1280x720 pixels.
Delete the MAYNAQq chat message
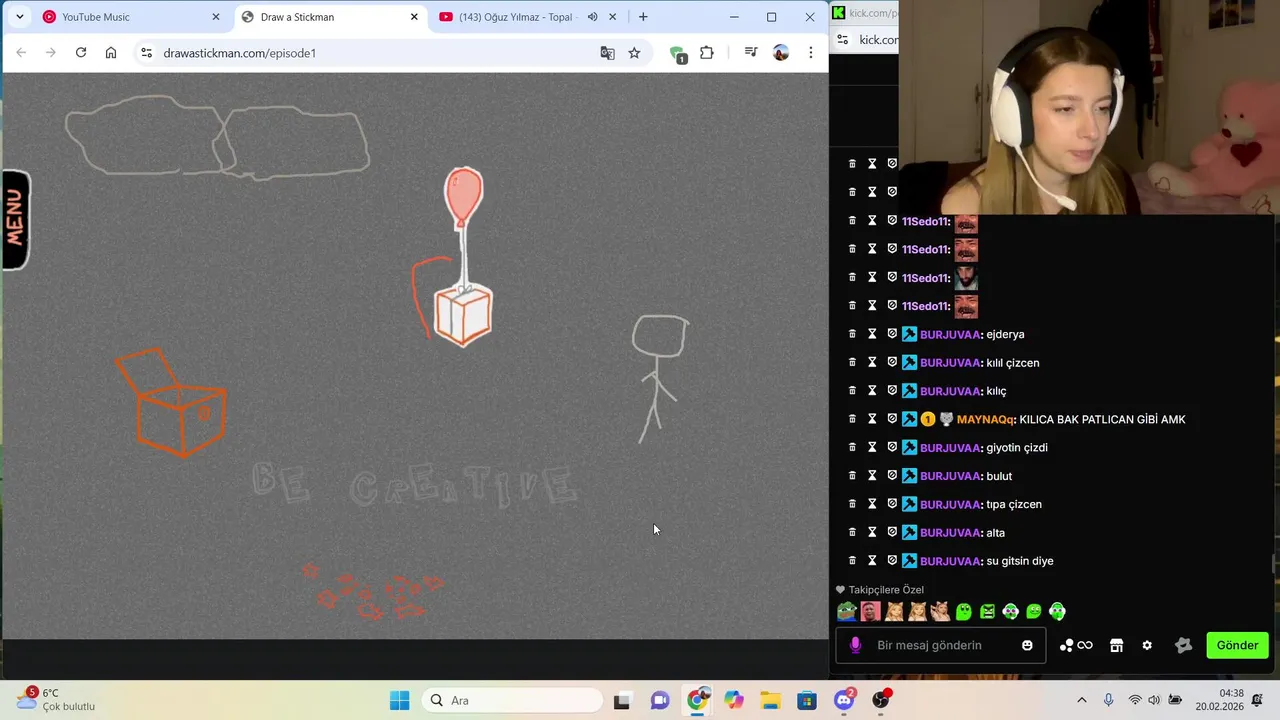click(x=852, y=419)
